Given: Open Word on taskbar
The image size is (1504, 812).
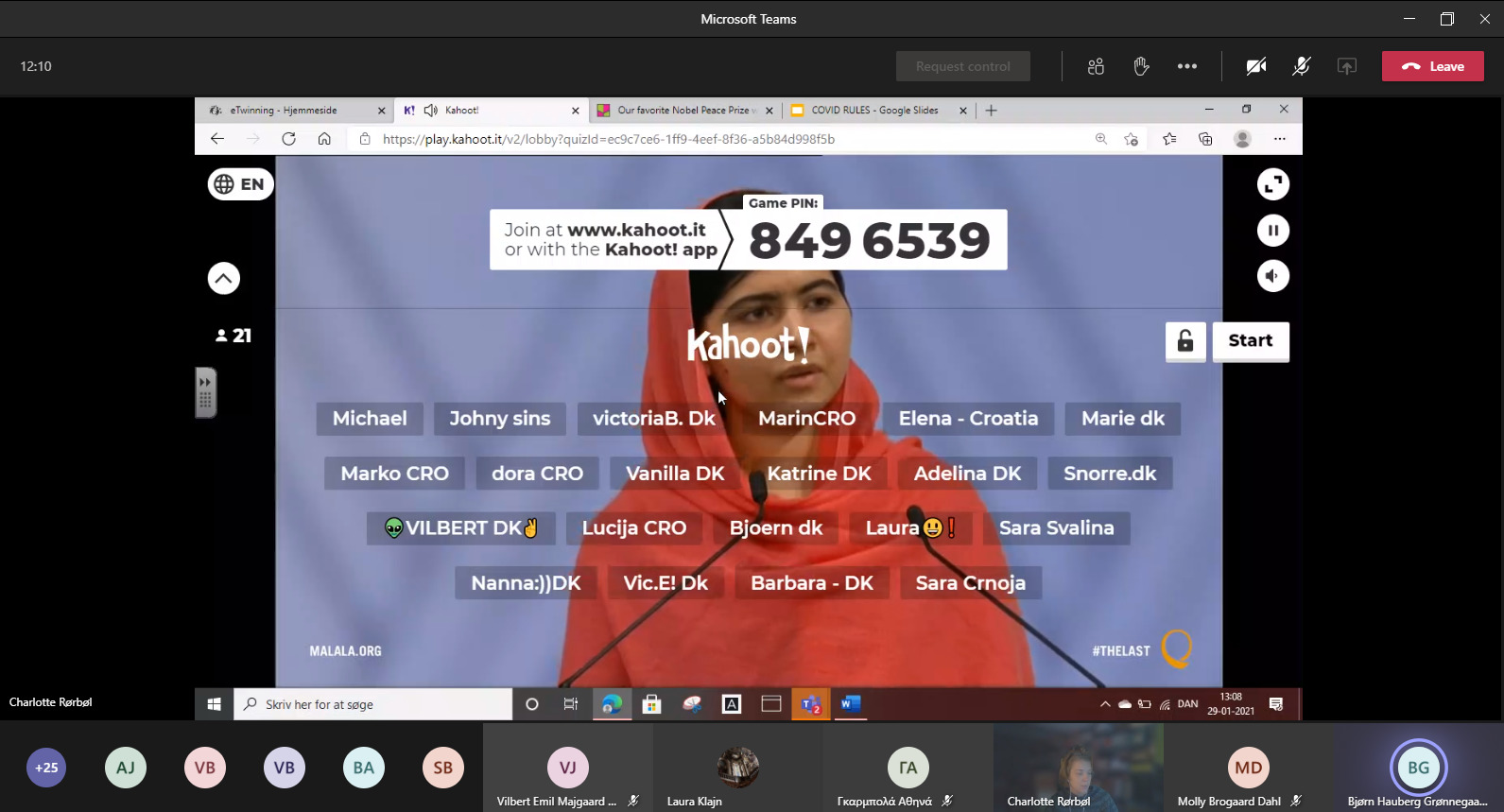Looking at the screenshot, I should click(851, 704).
